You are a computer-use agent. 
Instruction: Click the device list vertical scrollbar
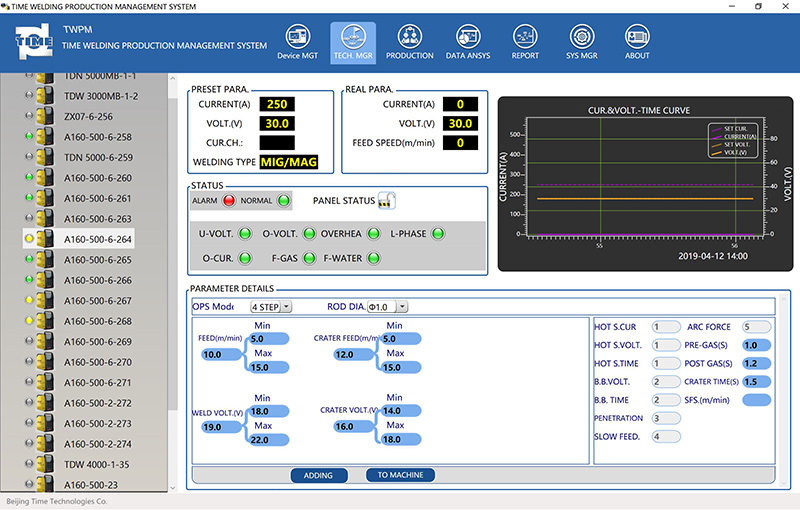point(175,250)
